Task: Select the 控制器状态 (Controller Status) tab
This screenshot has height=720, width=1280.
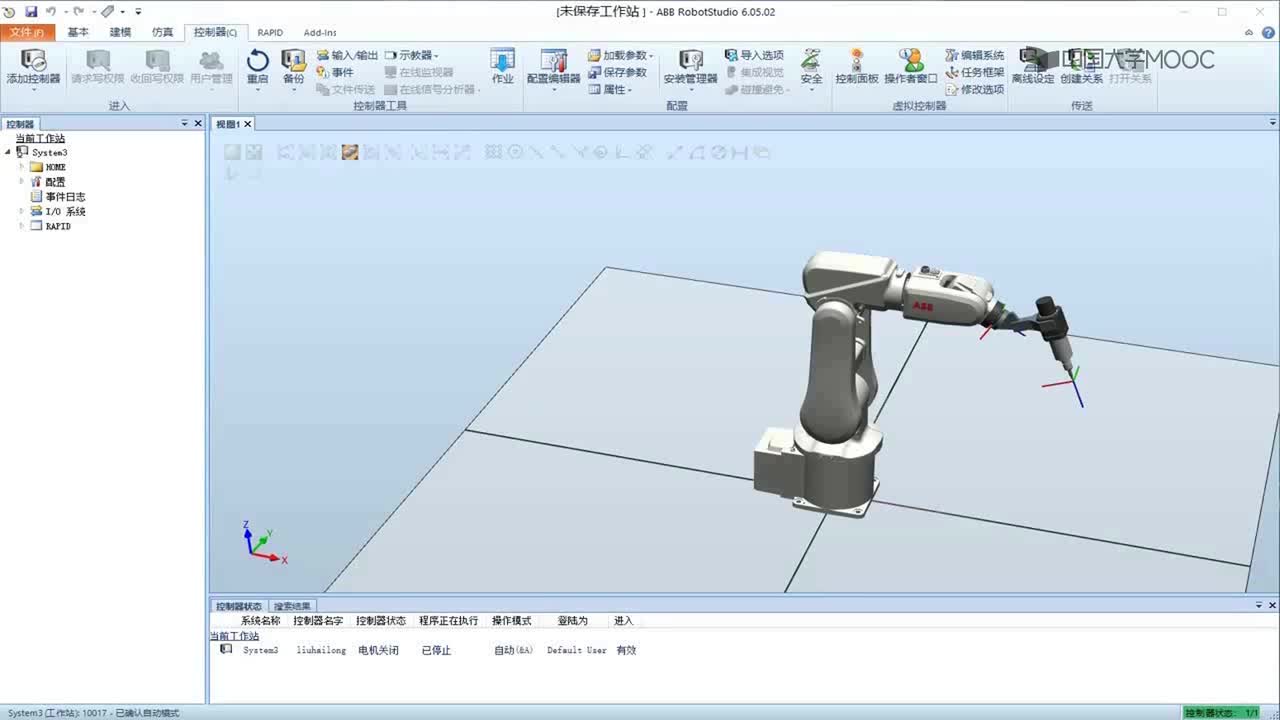Action: tap(239, 606)
